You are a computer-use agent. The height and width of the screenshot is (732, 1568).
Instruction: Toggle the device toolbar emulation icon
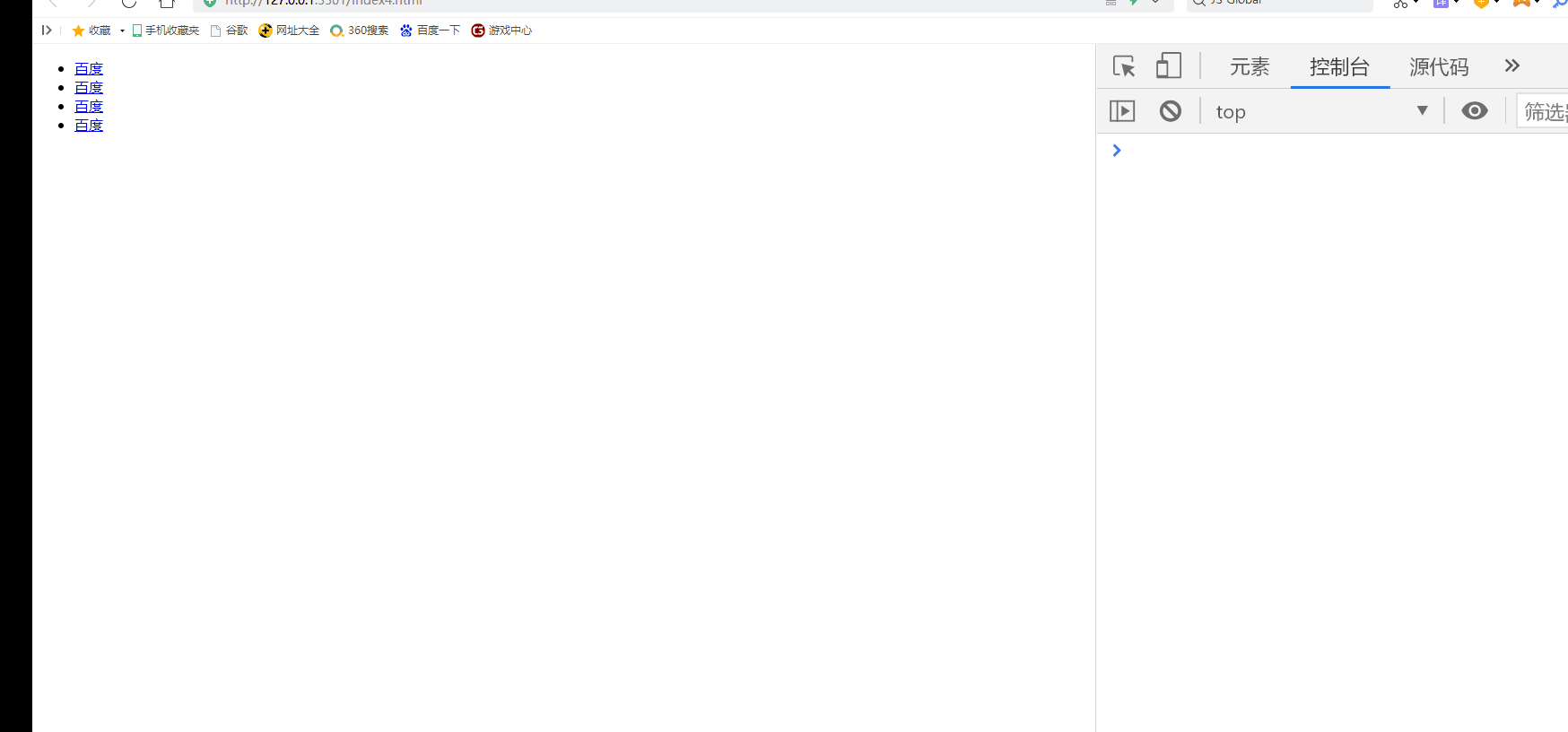pos(1168,65)
